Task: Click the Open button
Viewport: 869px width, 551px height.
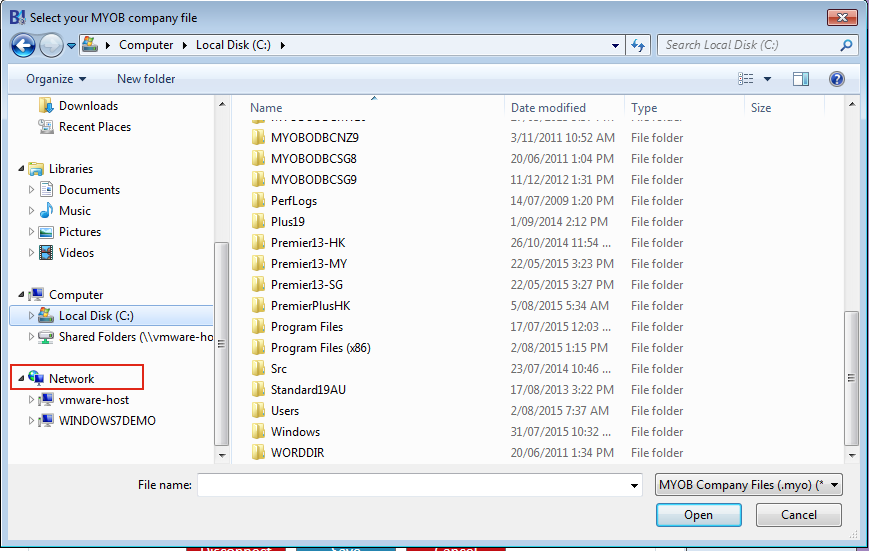Action: tap(698, 515)
